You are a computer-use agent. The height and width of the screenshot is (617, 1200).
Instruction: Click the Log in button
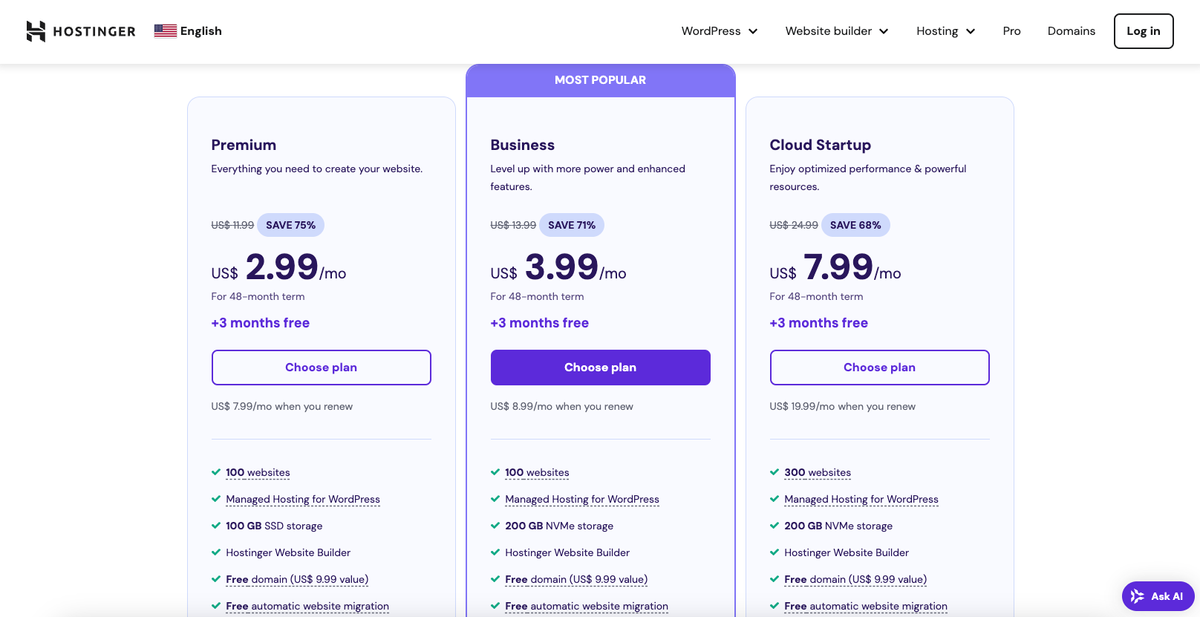(x=1143, y=31)
